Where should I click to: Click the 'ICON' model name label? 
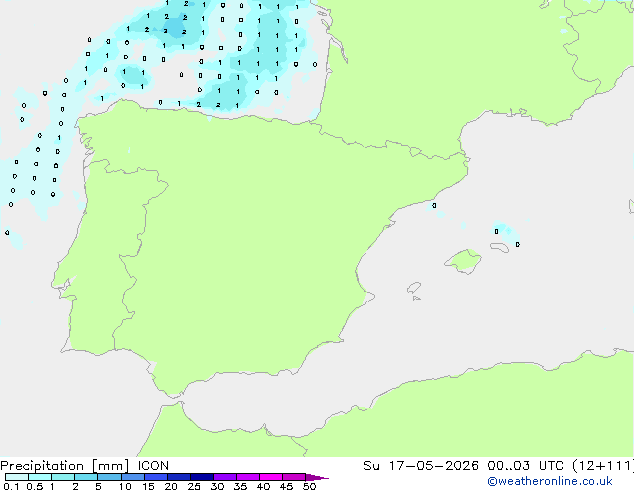153,466
